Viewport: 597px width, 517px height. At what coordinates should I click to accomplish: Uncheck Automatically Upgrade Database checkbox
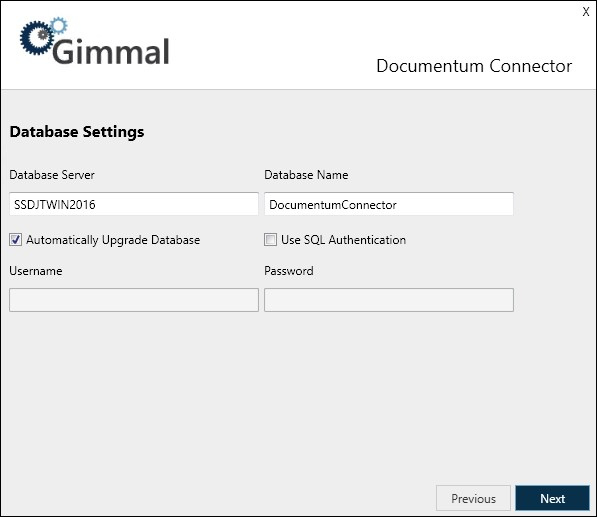point(16,239)
